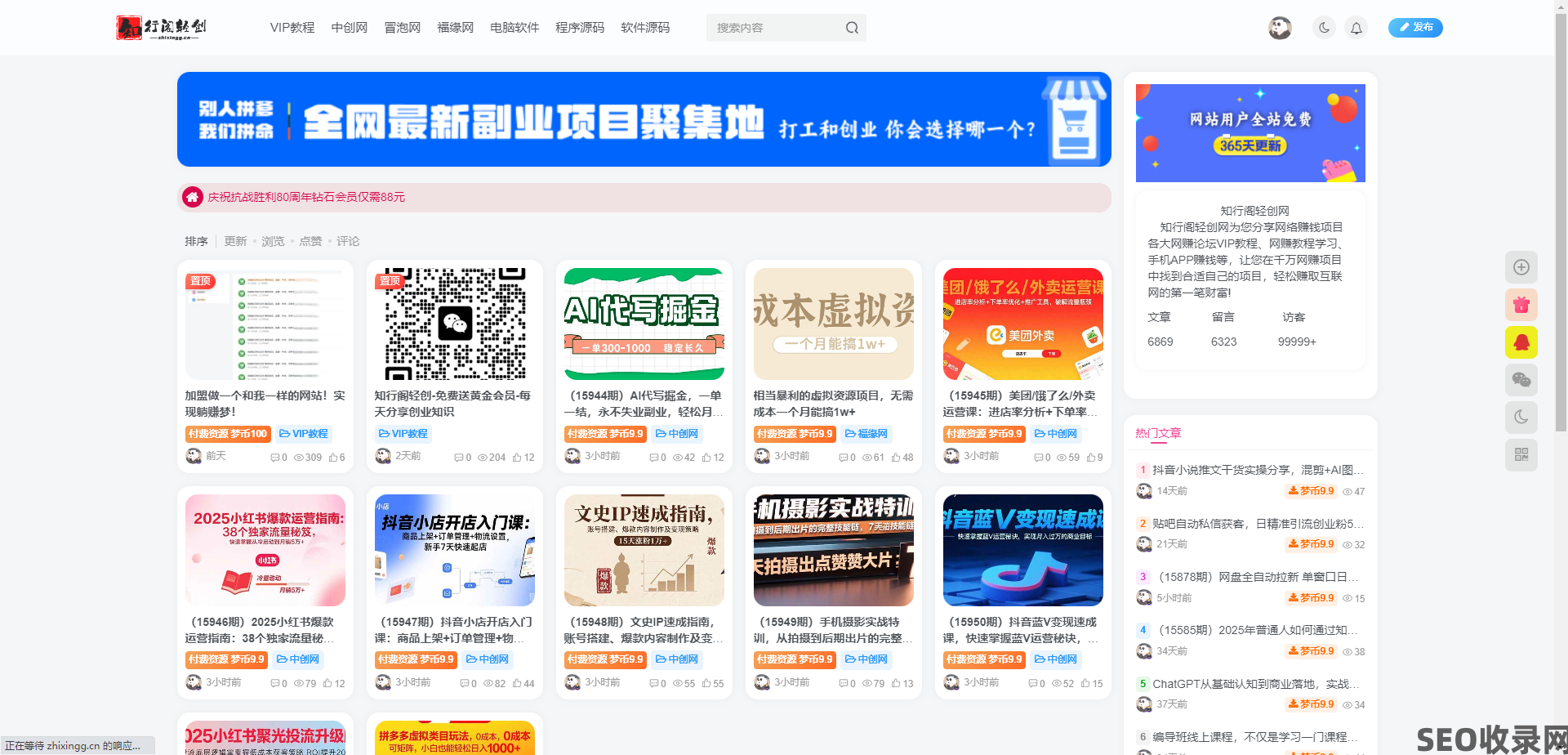Click comment icon on 2025小红书 post
The width and height of the screenshot is (1568, 755).
[x=275, y=684]
